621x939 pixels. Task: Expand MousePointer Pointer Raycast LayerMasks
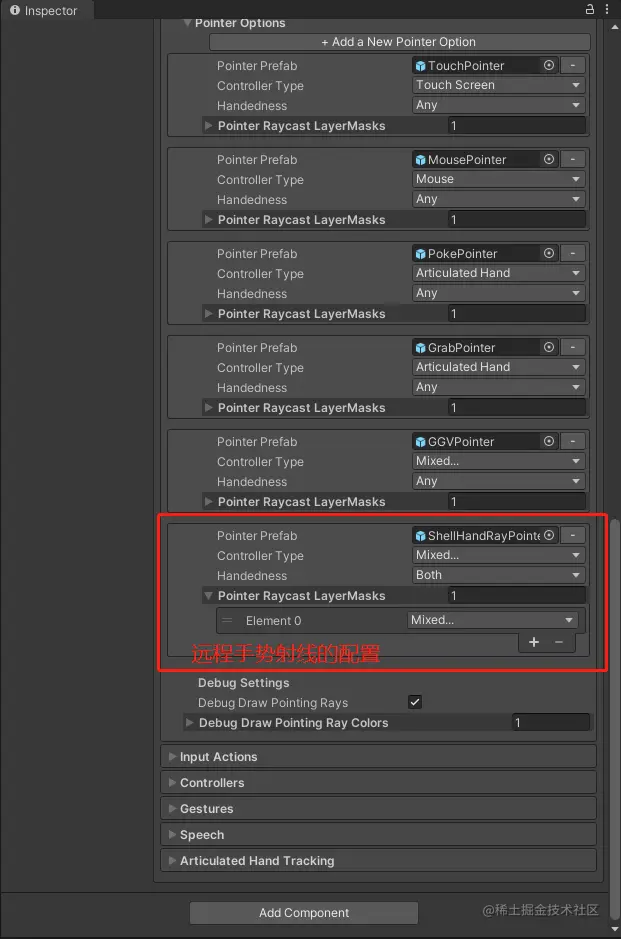pyautogui.click(x=208, y=219)
